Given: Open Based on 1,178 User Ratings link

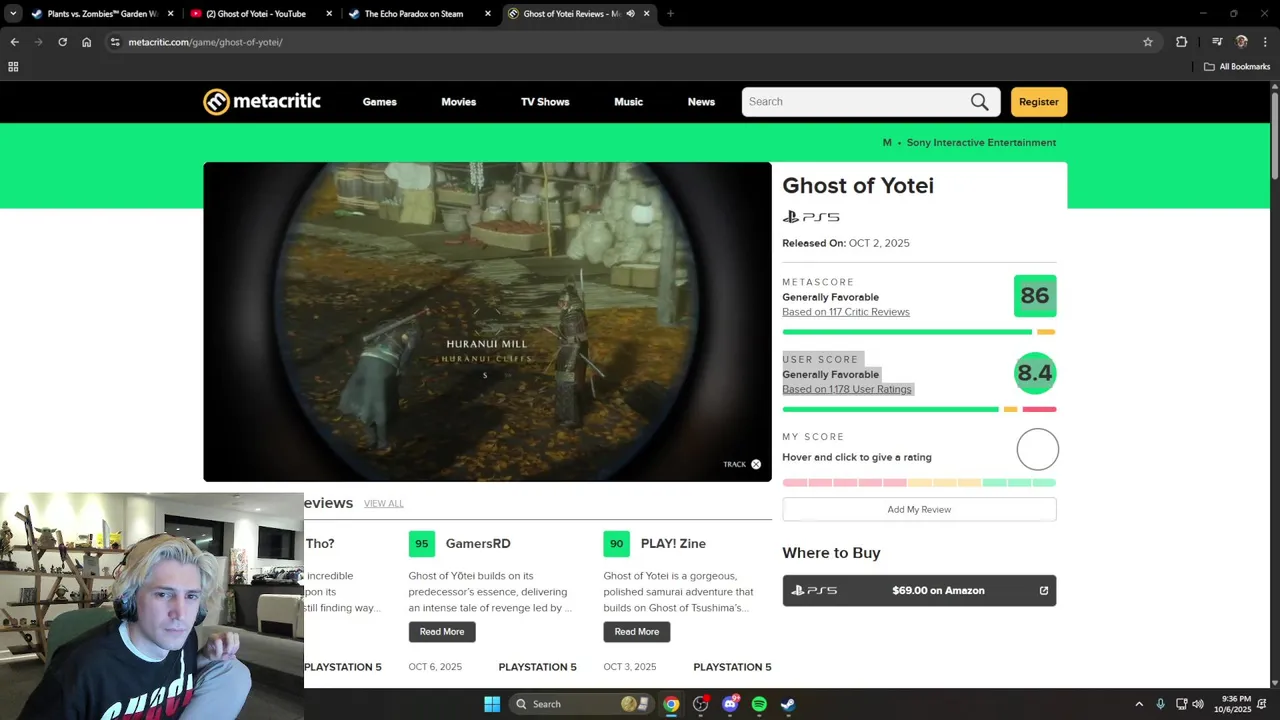Looking at the screenshot, I should point(847,389).
